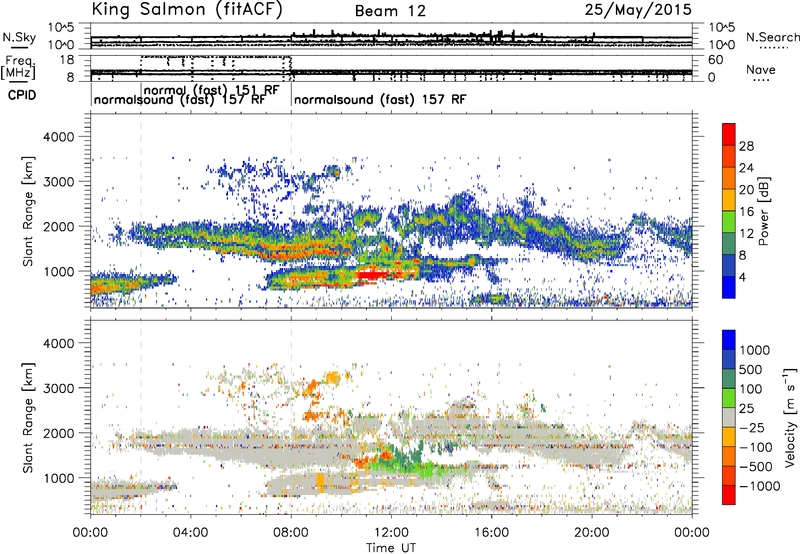Click the red high-power patch in the power plot

pyautogui.click(x=371, y=275)
